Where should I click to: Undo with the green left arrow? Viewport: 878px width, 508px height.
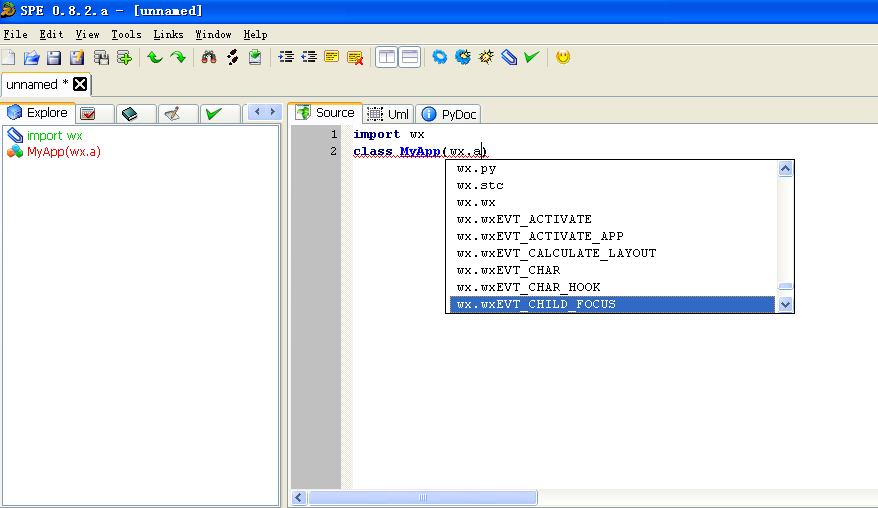tap(155, 57)
